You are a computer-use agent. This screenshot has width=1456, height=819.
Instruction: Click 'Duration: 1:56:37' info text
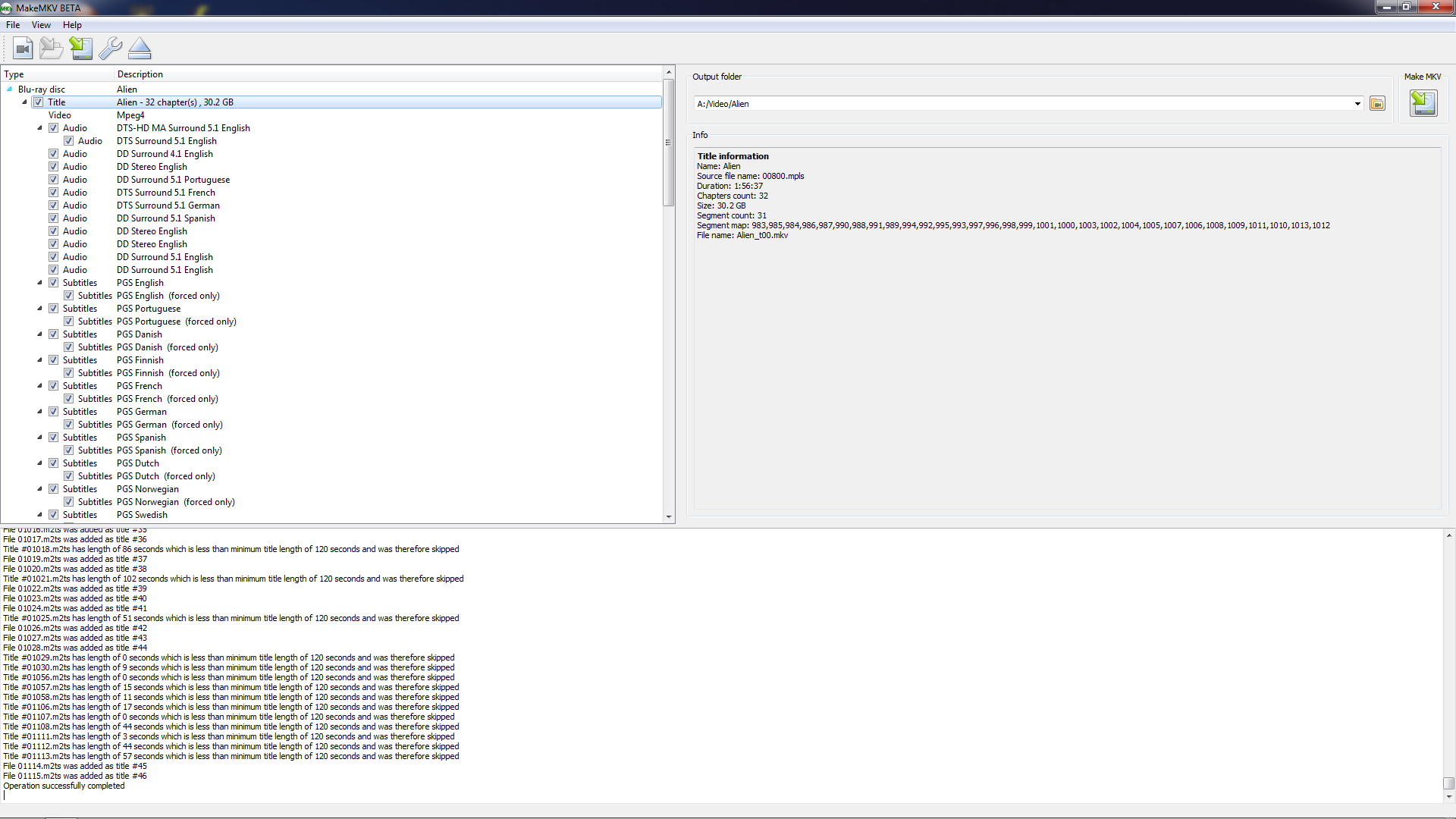coord(730,186)
